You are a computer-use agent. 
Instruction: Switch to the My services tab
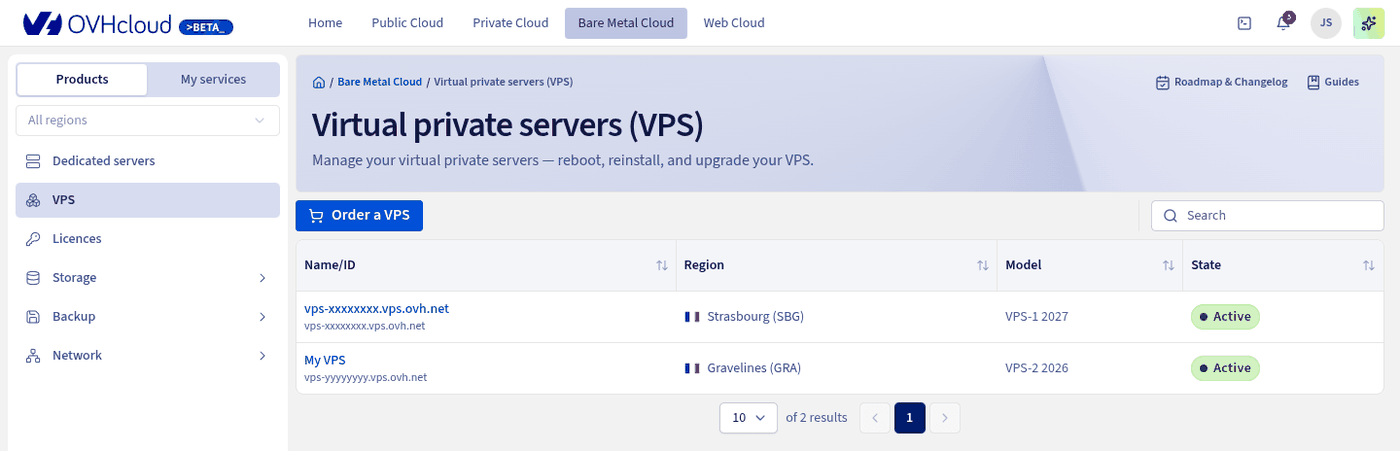[x=213, y=80]
